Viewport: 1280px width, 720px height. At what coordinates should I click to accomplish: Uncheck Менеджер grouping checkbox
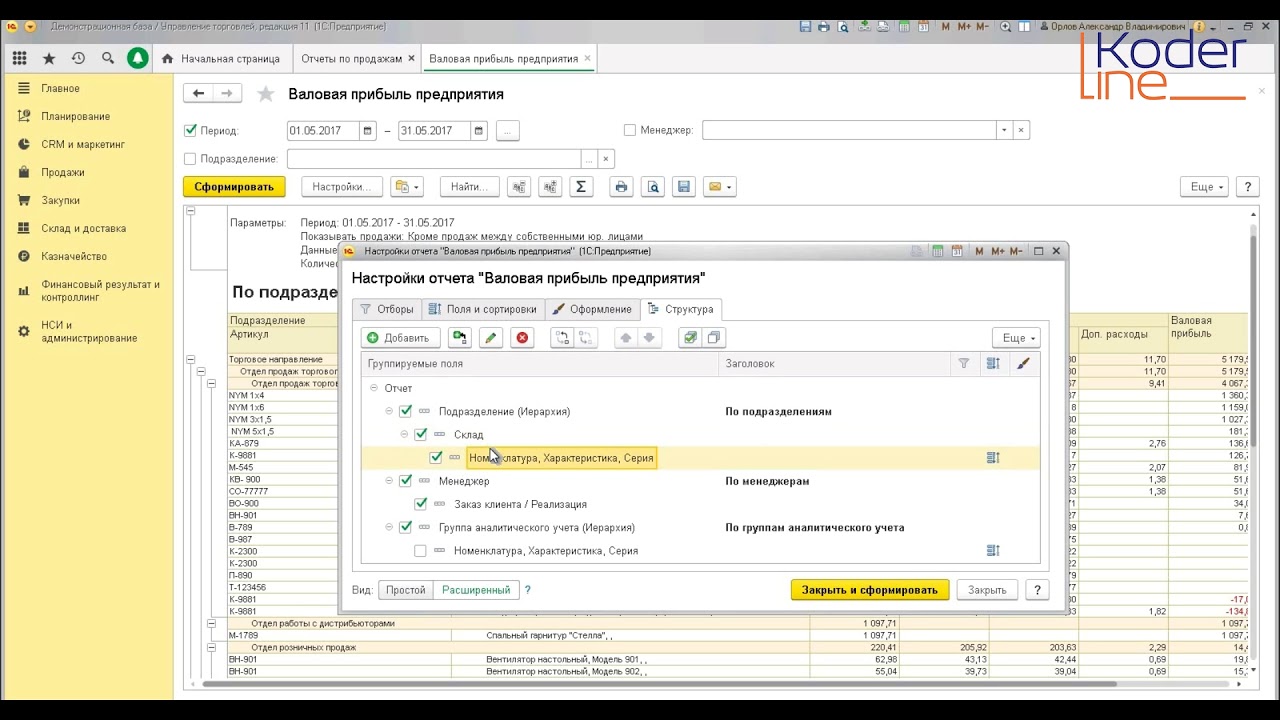point(405,481)
